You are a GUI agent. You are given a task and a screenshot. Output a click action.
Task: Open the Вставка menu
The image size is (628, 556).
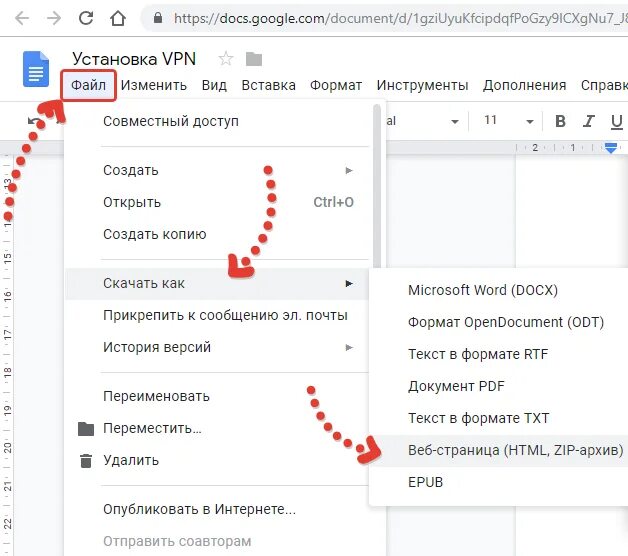[268, 85]
